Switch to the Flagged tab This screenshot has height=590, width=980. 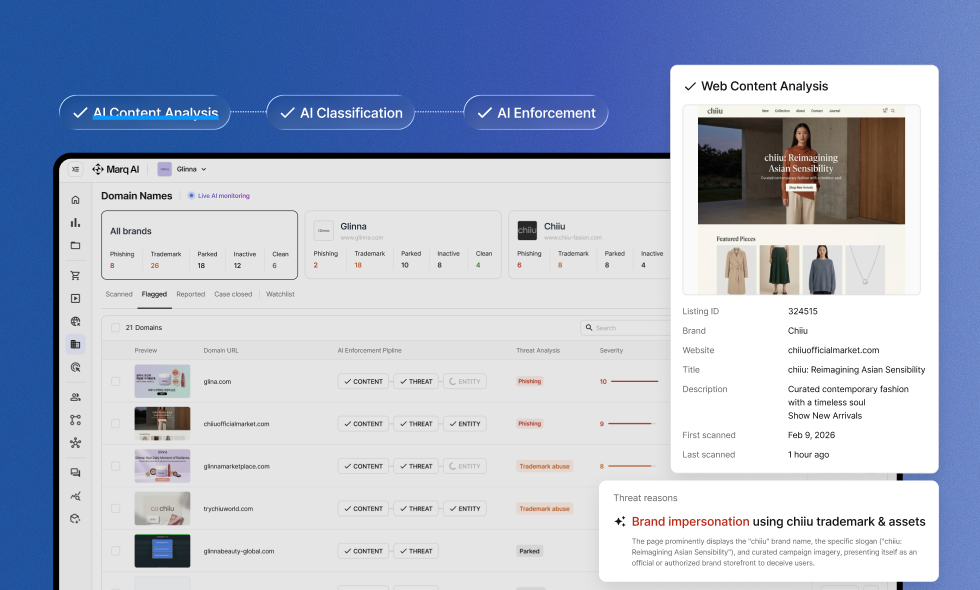point(154,294)
